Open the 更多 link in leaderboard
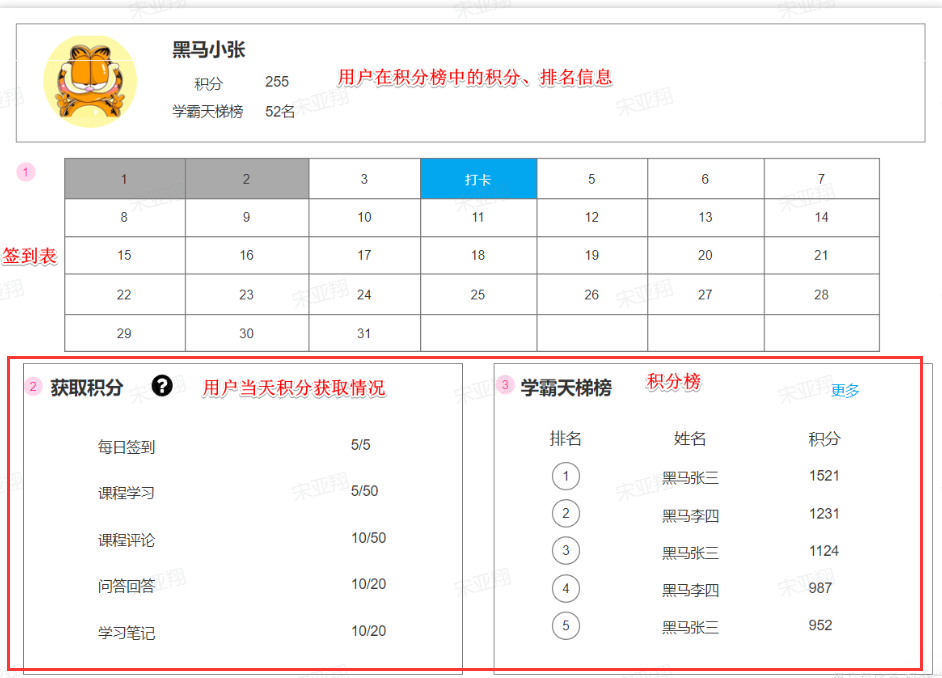This screenshot has width=942, height=678. [845, 390]
